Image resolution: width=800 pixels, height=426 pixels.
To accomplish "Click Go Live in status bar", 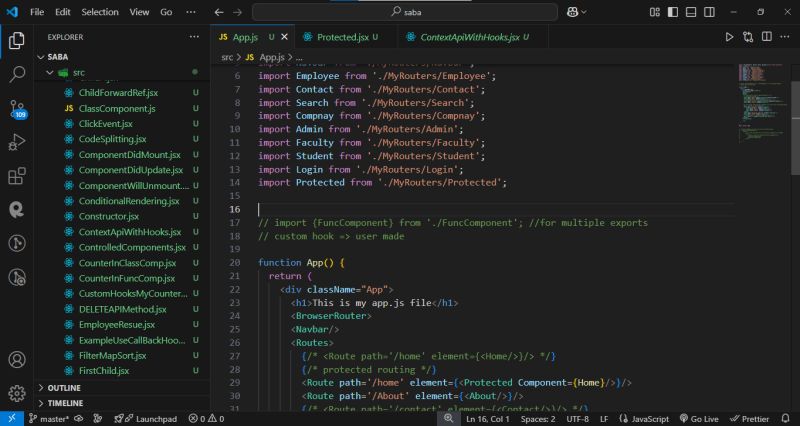I will pos(704,418).
